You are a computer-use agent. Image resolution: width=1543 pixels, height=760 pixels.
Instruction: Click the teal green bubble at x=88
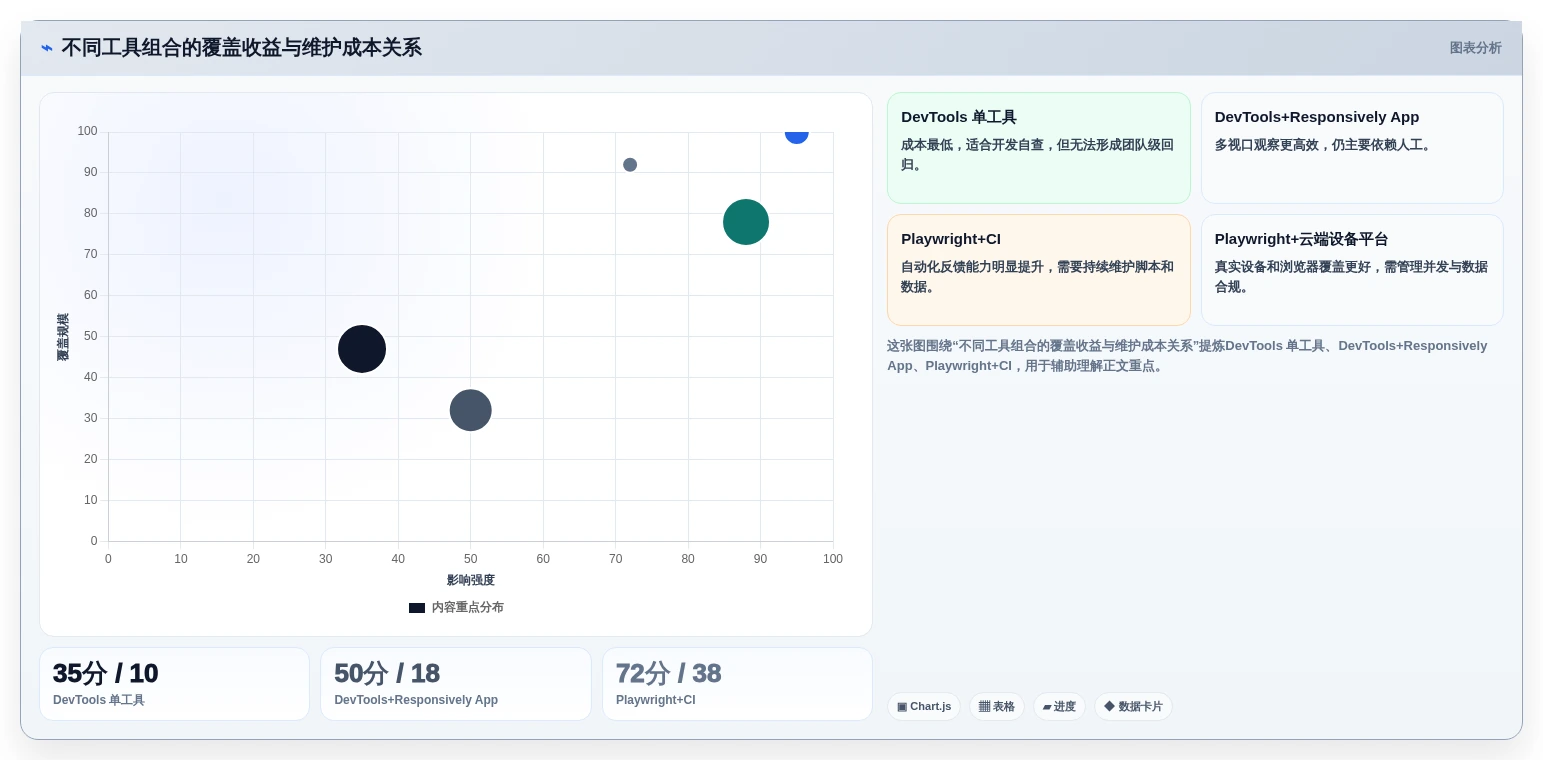(x=746, y=222)
